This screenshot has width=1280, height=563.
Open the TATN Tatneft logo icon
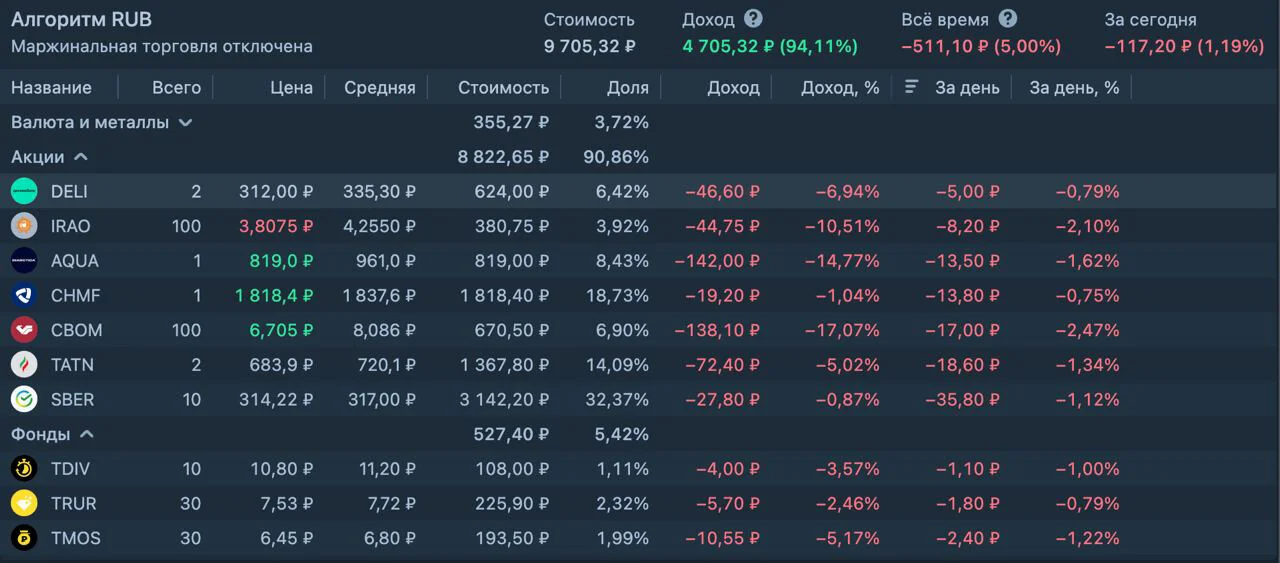pyautogui.click(x=24, y=365)
